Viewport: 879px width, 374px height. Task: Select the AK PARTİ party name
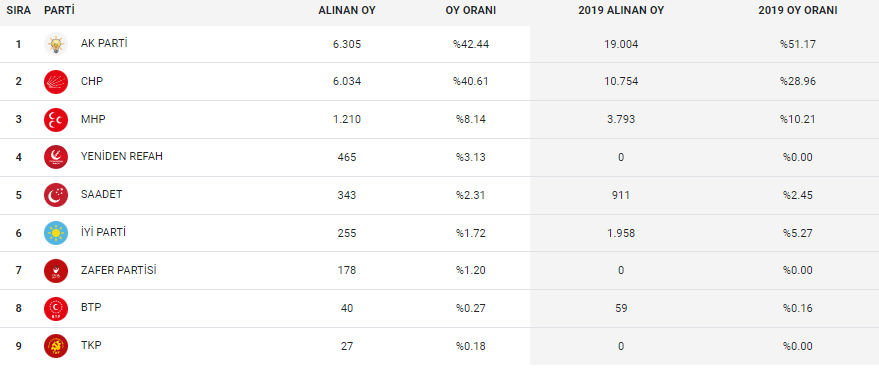click(x=104, y=43)
